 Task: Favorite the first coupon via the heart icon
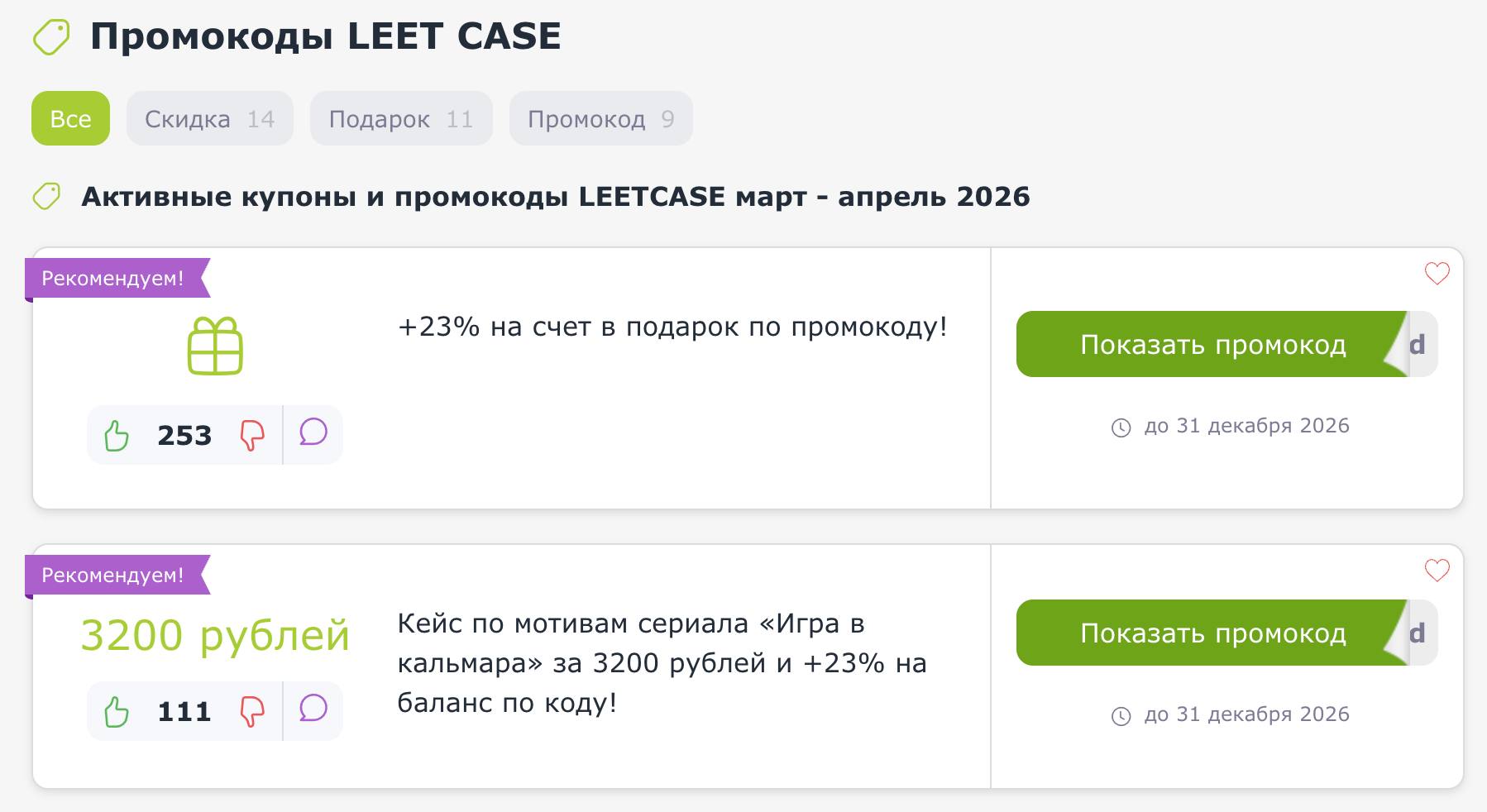click(x=1437, y=273)
